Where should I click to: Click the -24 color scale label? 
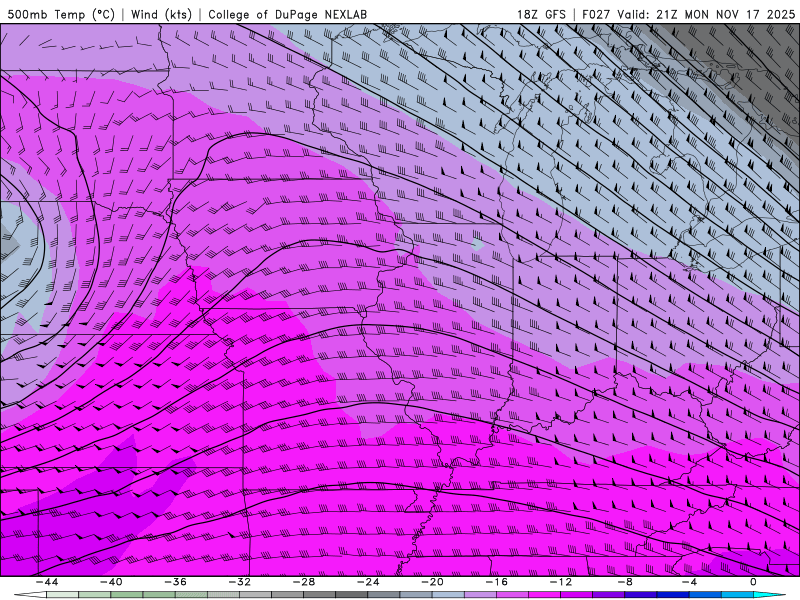point(368,582)
